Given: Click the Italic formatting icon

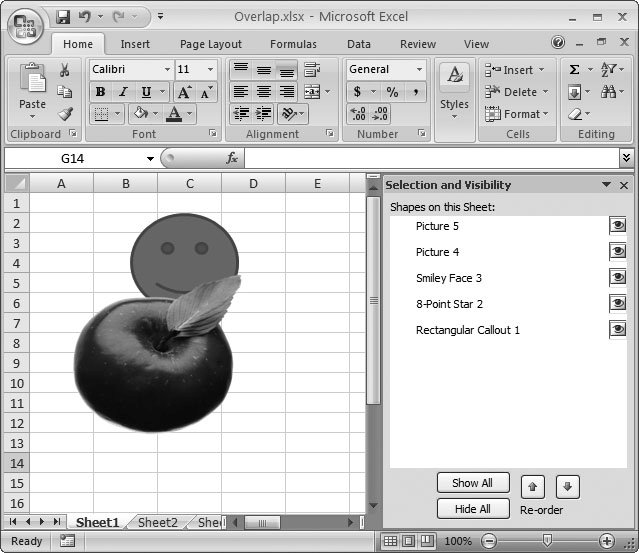Looking at the screenshot, I should pyautogui.click(x=123, y=92).
